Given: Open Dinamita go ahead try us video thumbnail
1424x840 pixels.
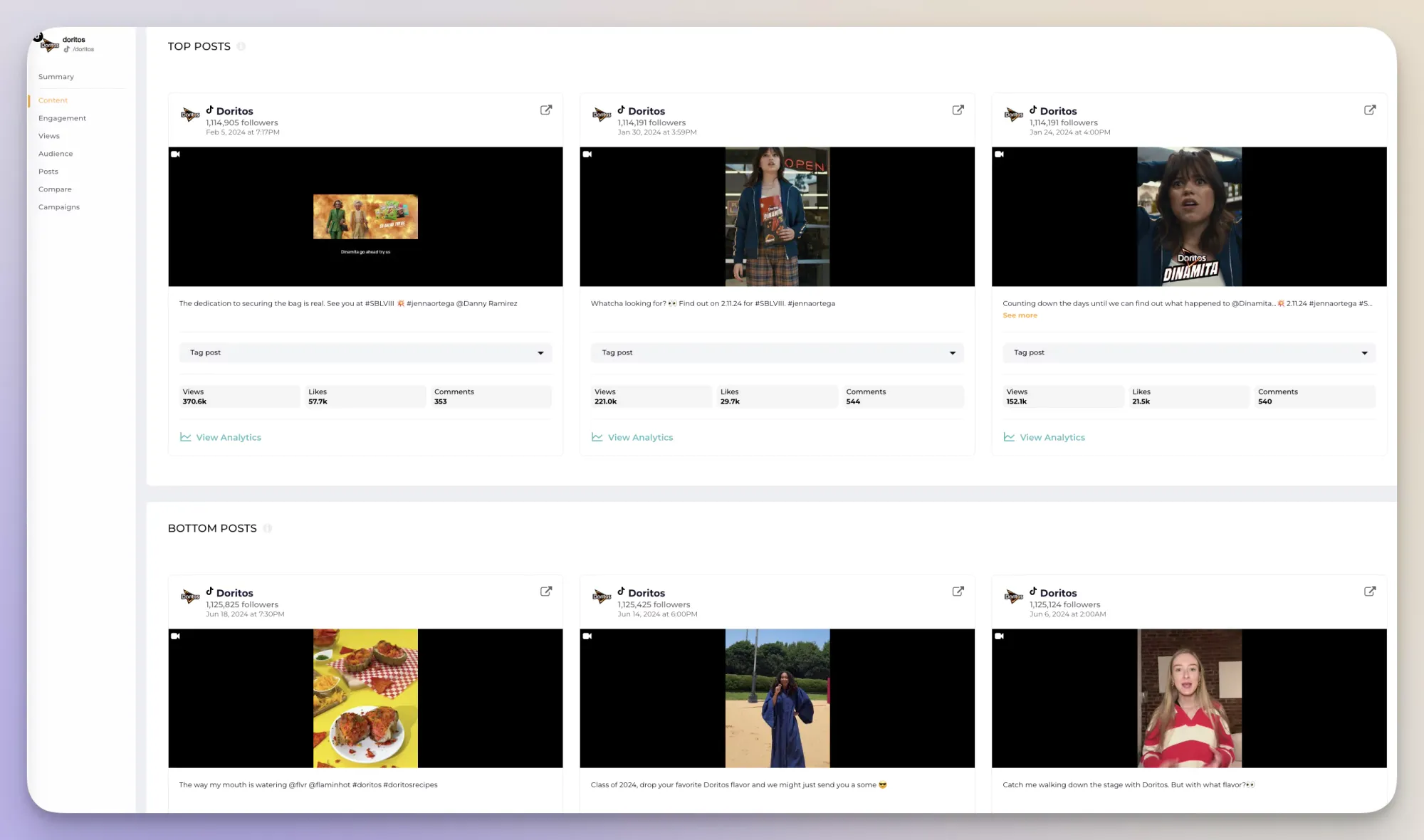Looking at the screenshot, I should pyautogui.click(x=365, y=216).
